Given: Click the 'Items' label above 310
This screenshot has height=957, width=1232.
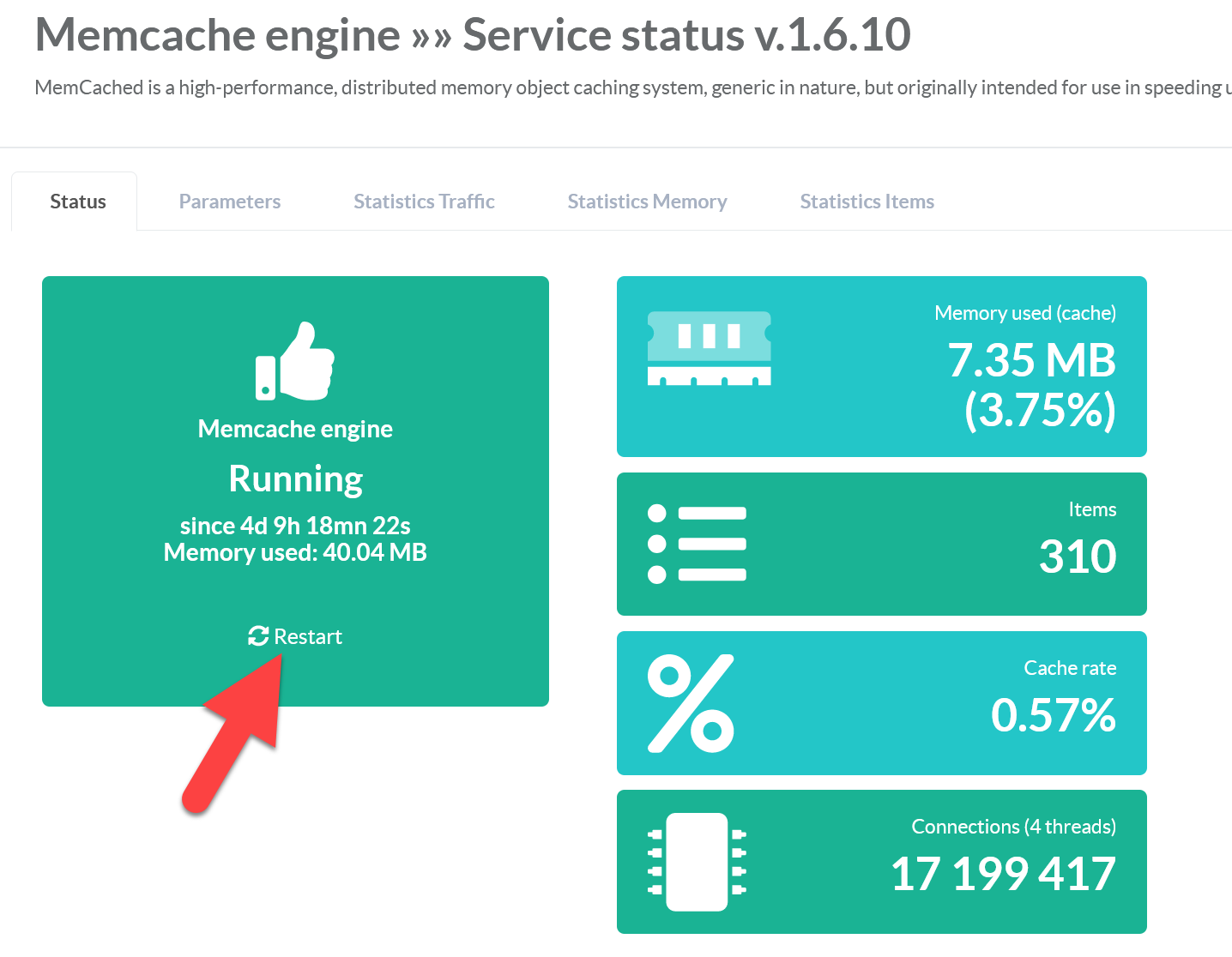Looking at the screenshot, I should pyautogui.click(x=1092, y=509).
